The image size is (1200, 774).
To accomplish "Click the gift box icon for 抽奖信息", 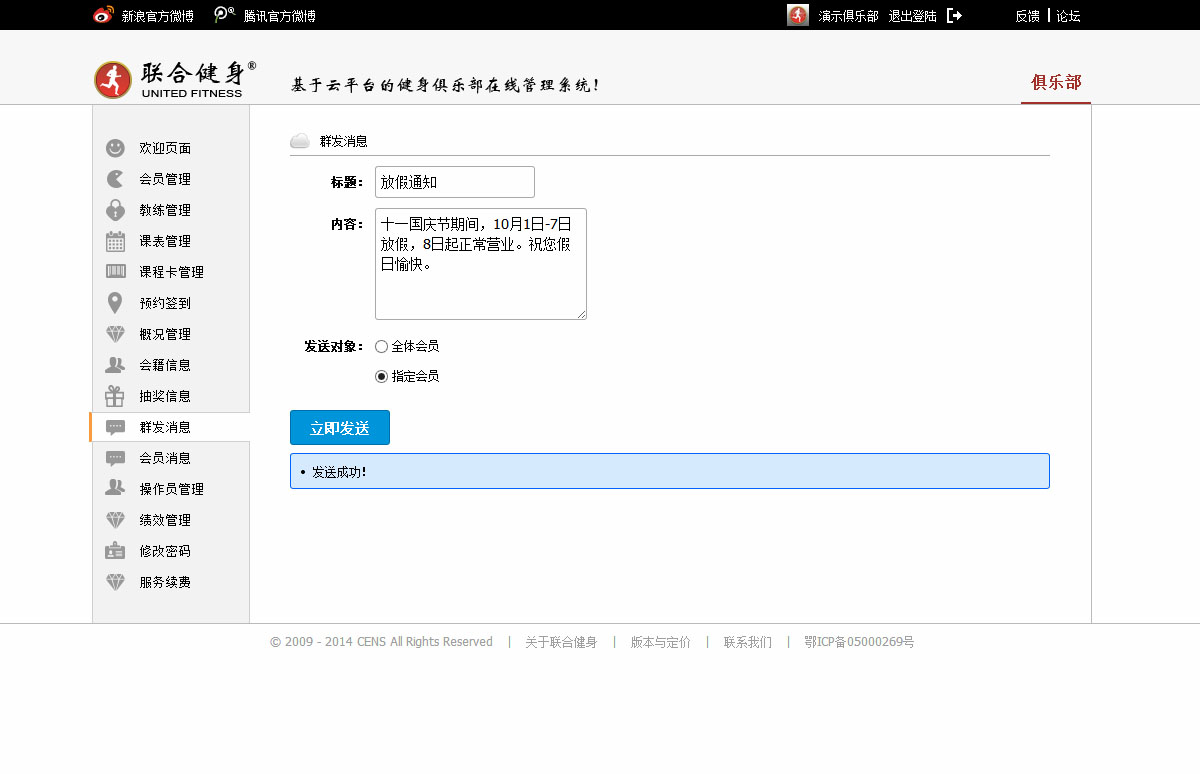I will point(116,396).
